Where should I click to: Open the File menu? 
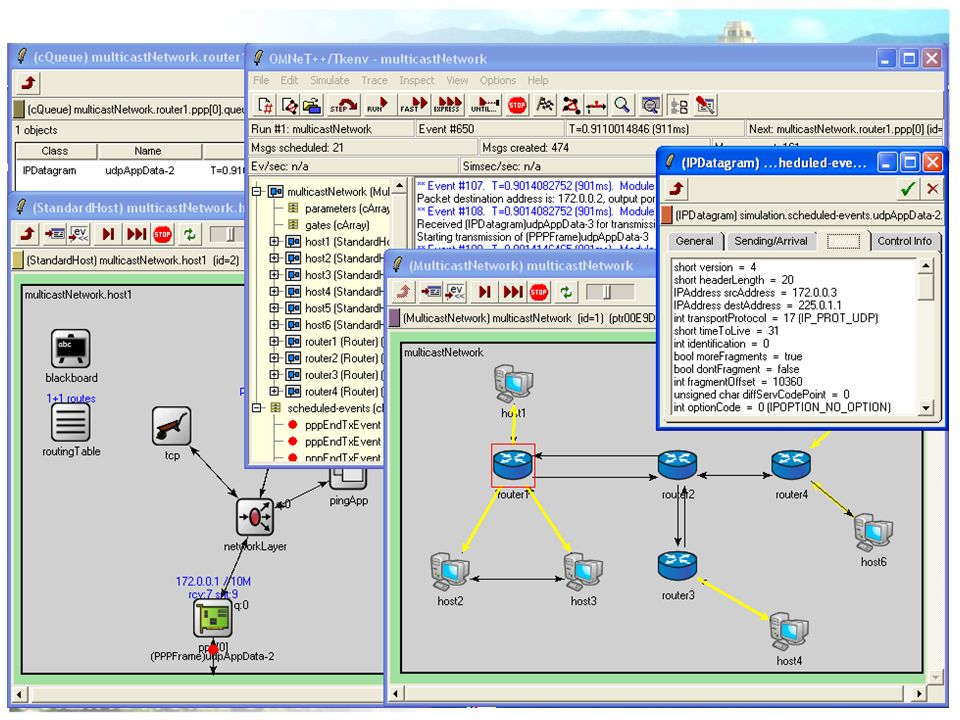click(261, 80)
